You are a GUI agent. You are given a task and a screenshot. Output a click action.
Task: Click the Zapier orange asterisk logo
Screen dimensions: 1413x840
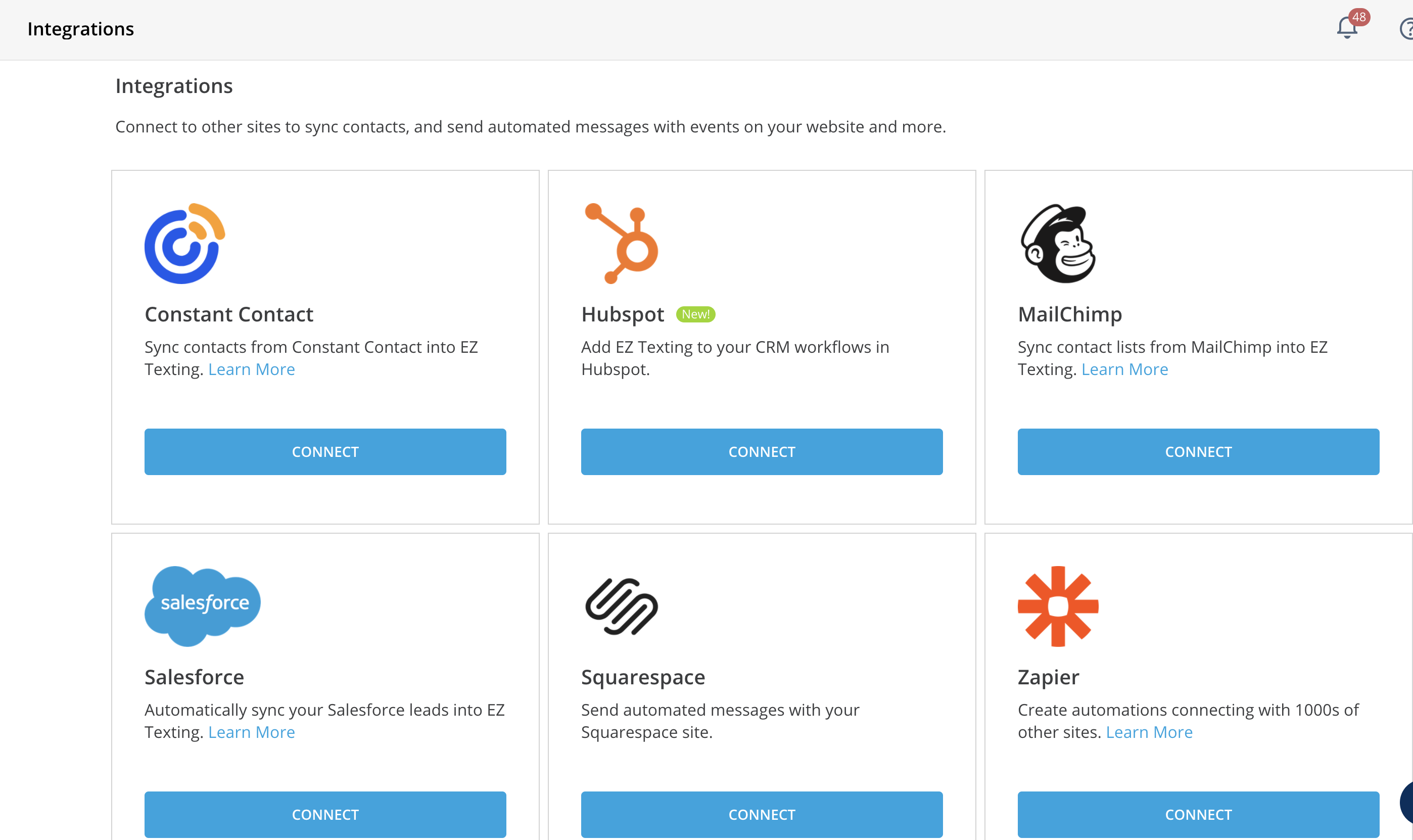coord(1058,606)
